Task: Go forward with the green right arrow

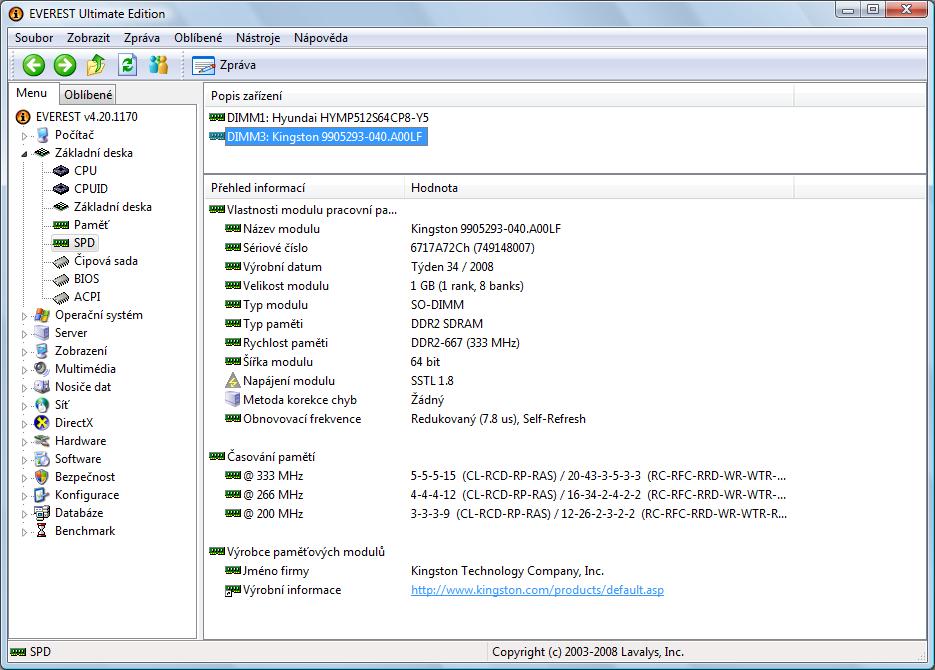Action: point(65,65)
